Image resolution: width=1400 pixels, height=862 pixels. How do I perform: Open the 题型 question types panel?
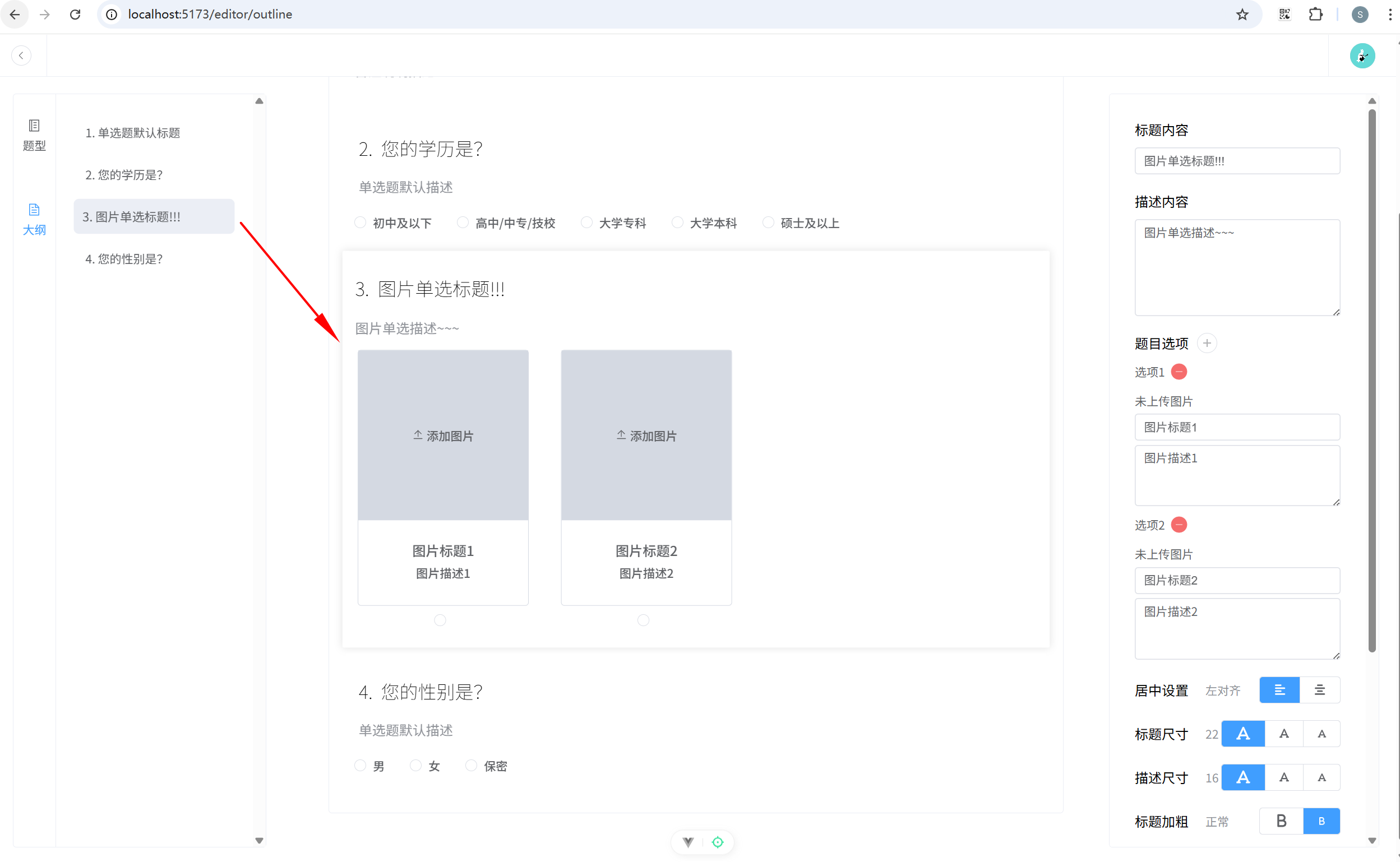(34, 134)
